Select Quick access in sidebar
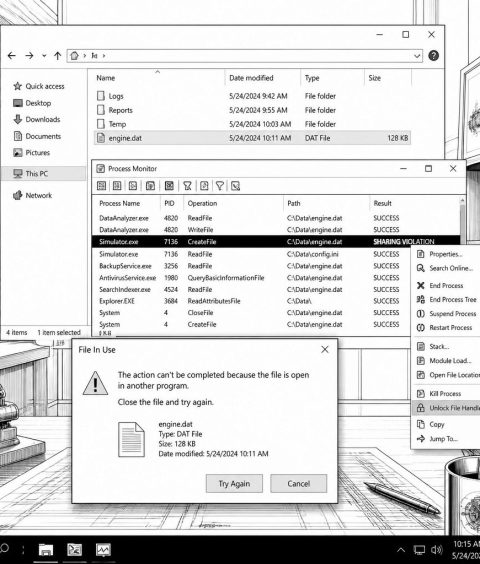 coord(39,86)
